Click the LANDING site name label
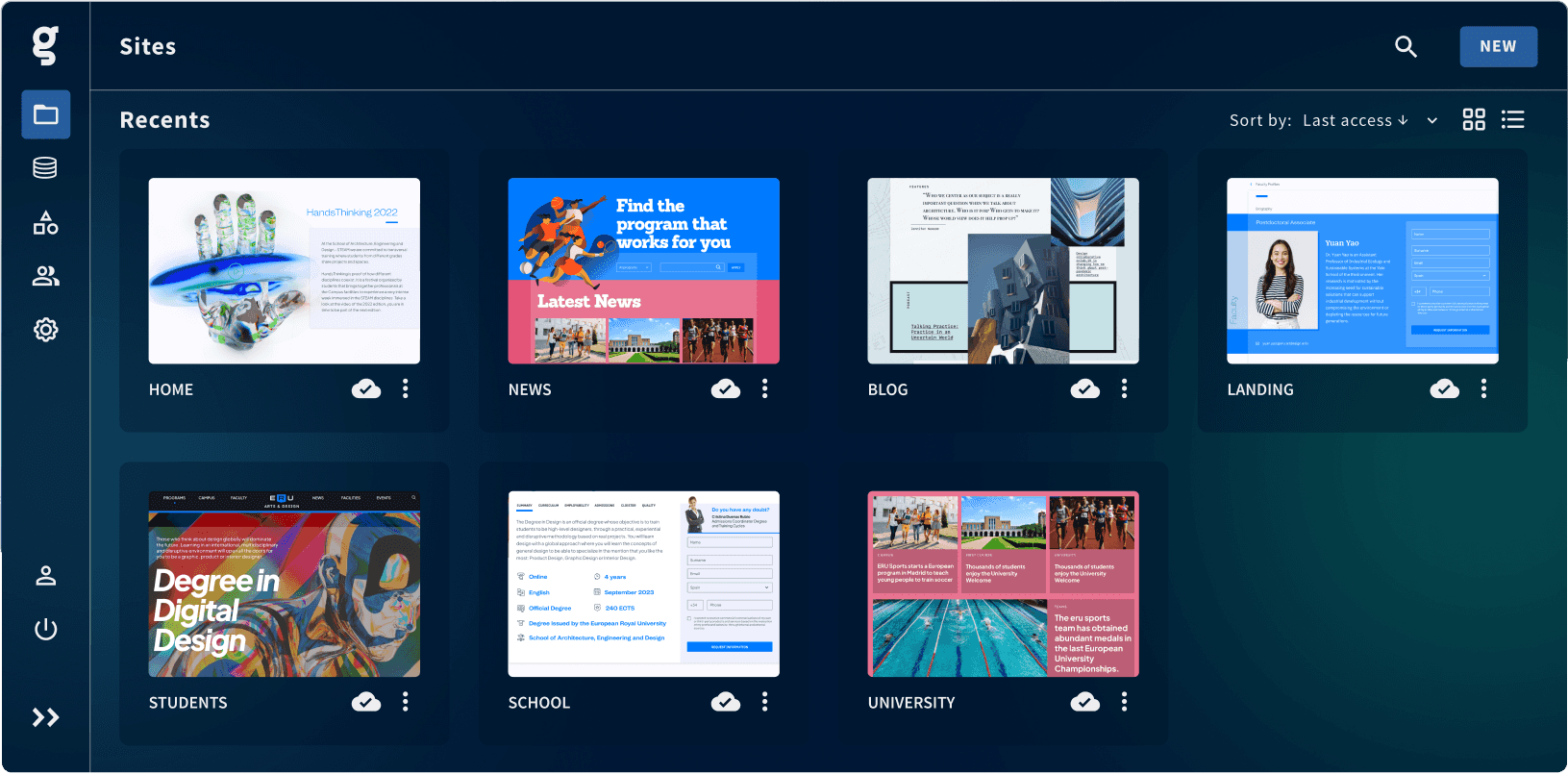 pos(1260,389)
